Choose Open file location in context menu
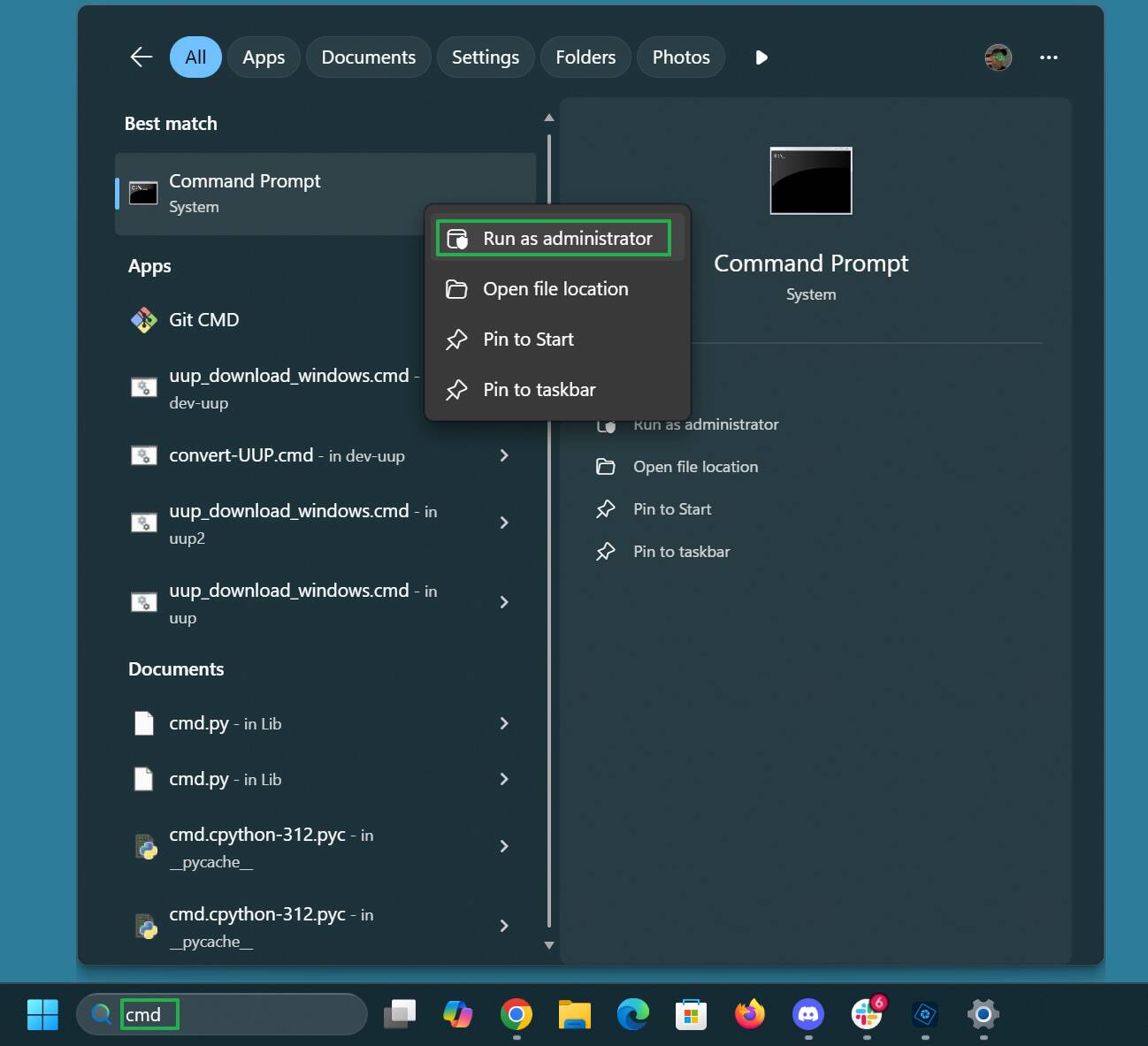This screenshot has width=1148, height=1046. [555, 289]
